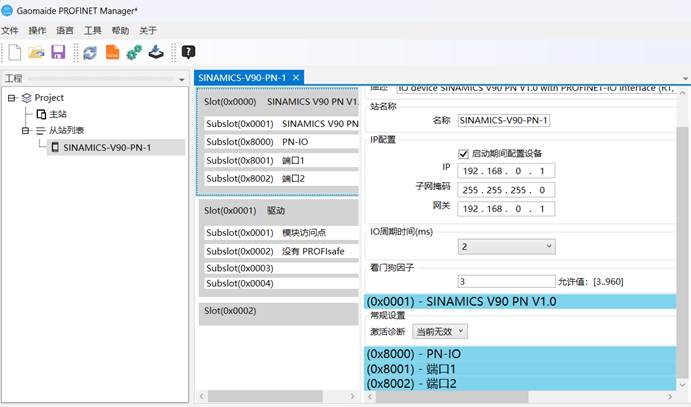
Task: Collapse the Project tree node
Action: pos(11,98)
